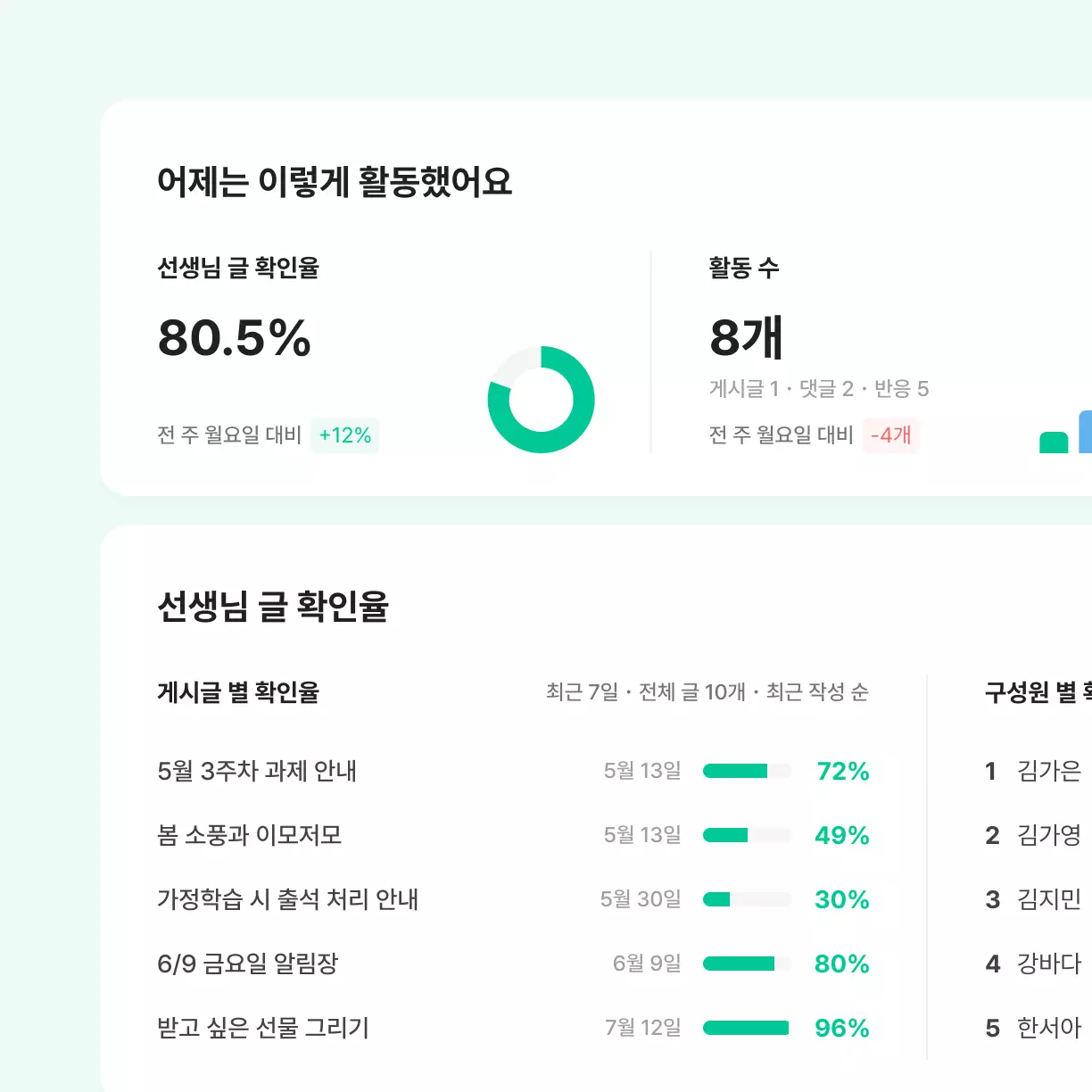Open the 받고 싶은 선물 그리기 post
1092x1092 pixels.
click(x=263, y=1028)
